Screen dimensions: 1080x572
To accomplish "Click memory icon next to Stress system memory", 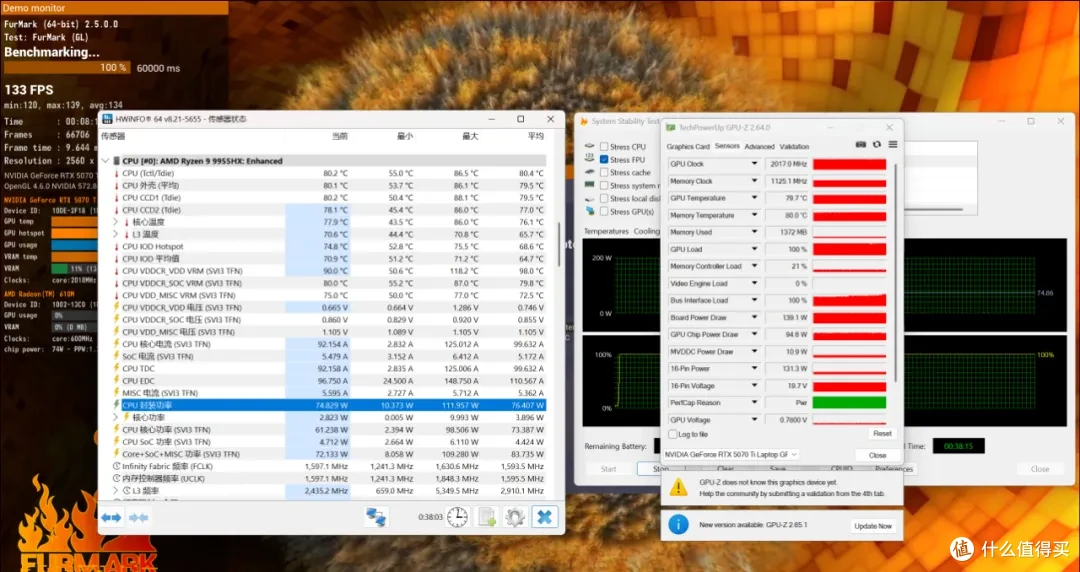I will [x=590, y=185].
